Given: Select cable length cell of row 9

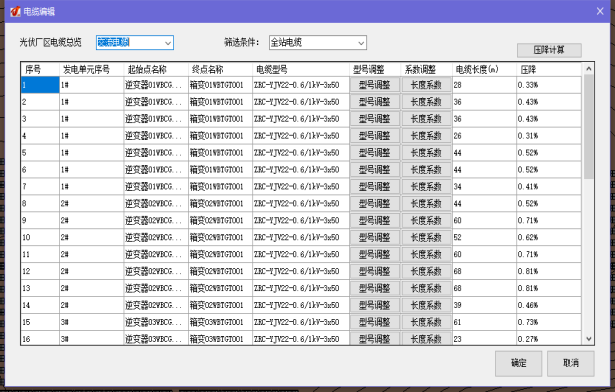Looking at the screenshot, I should pos(484,220).
